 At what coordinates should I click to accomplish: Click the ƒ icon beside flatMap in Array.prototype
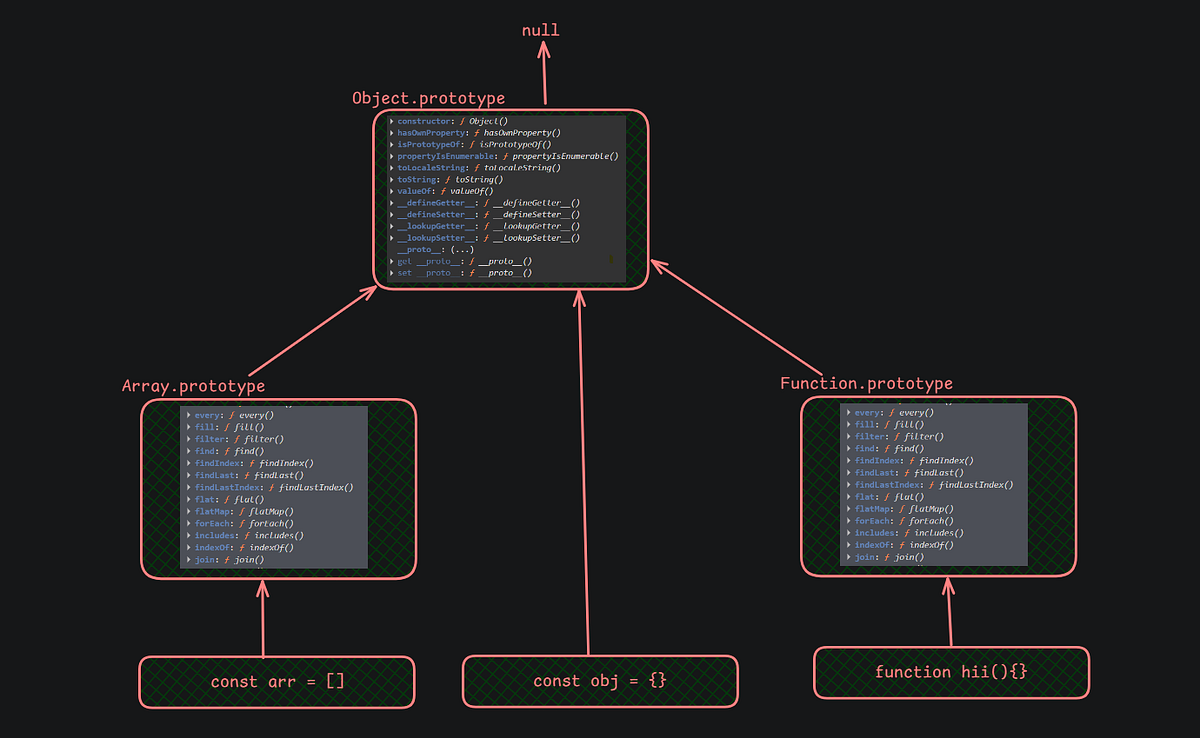point(241,511)
